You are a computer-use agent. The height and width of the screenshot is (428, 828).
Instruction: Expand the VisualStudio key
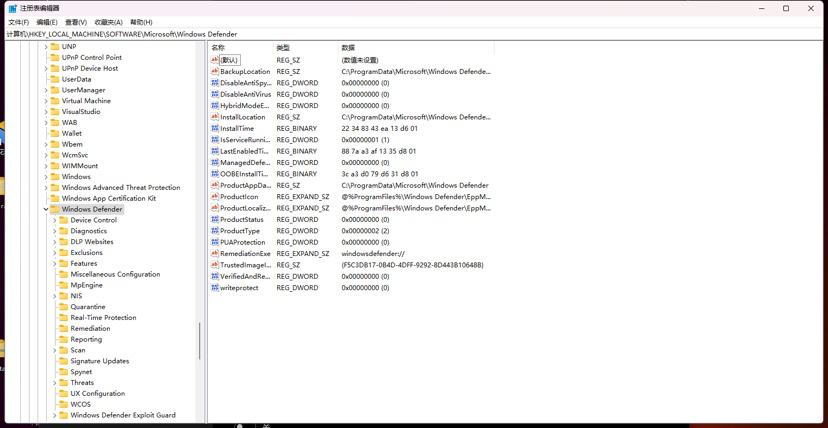tap(46, 111)
